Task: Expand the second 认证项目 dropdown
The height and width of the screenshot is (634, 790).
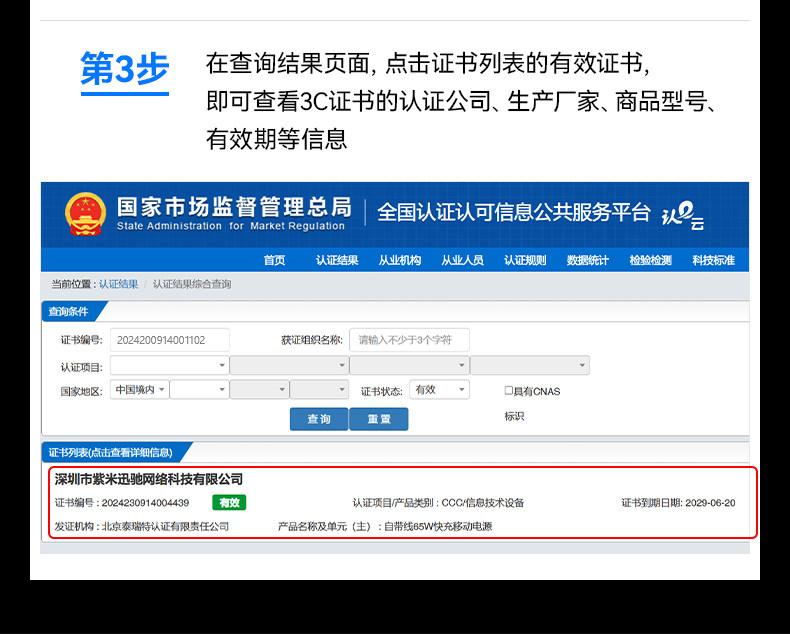Action: click(289, 365)
